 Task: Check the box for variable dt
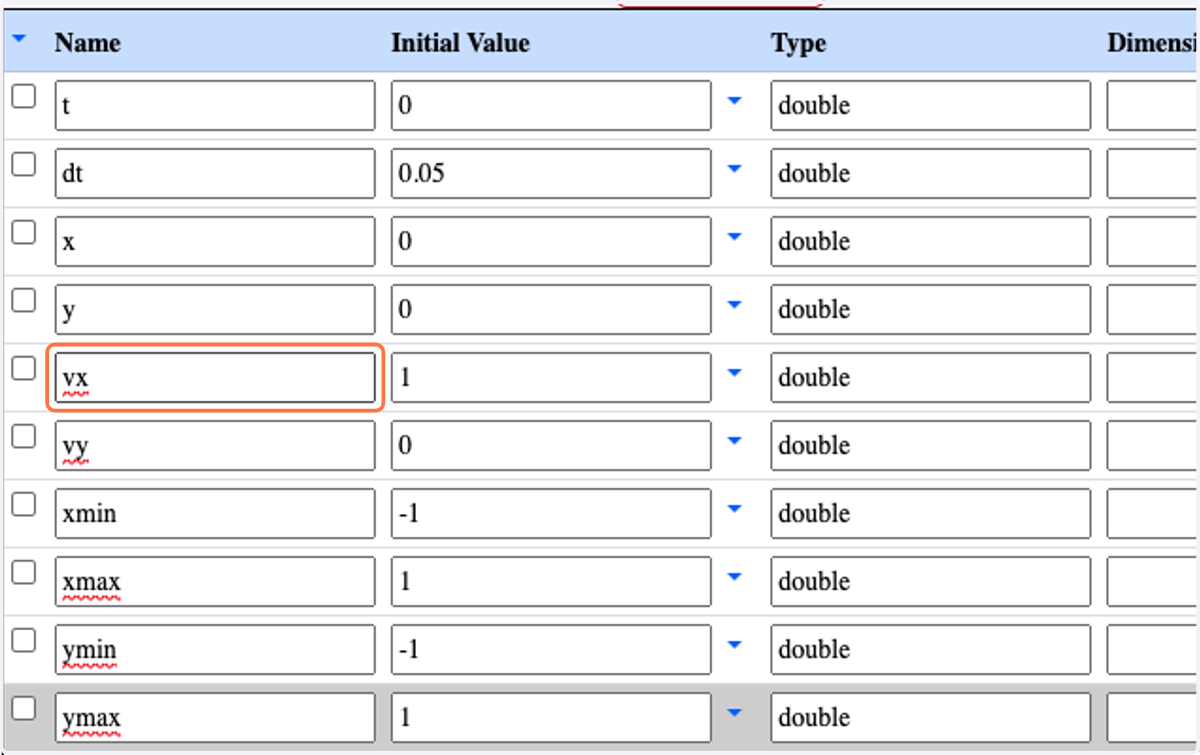[x=23, y=165]
